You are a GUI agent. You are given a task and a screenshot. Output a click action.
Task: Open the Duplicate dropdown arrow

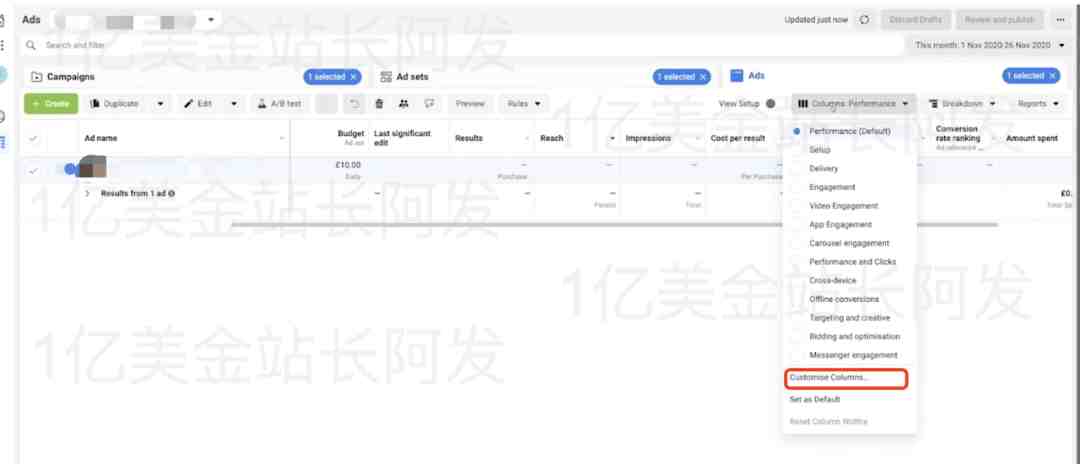(160, 104)
